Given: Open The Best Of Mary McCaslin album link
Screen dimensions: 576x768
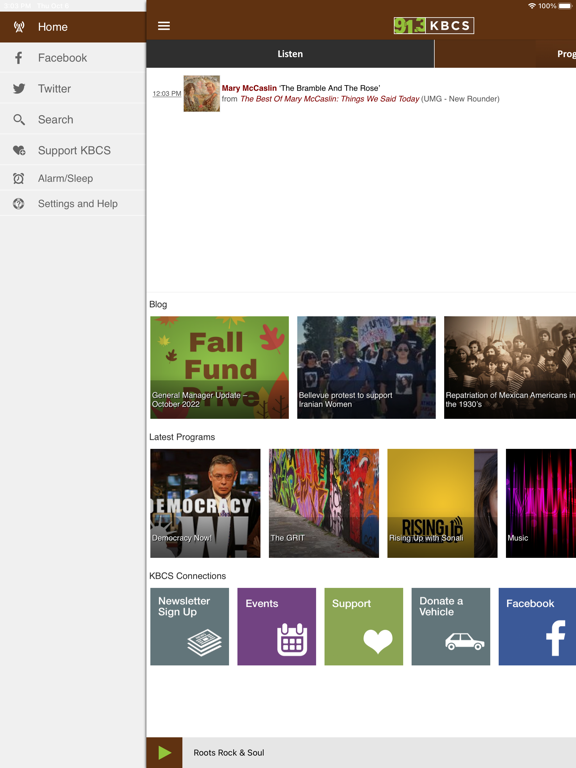Looking at the screenshot, I should 330,99.
